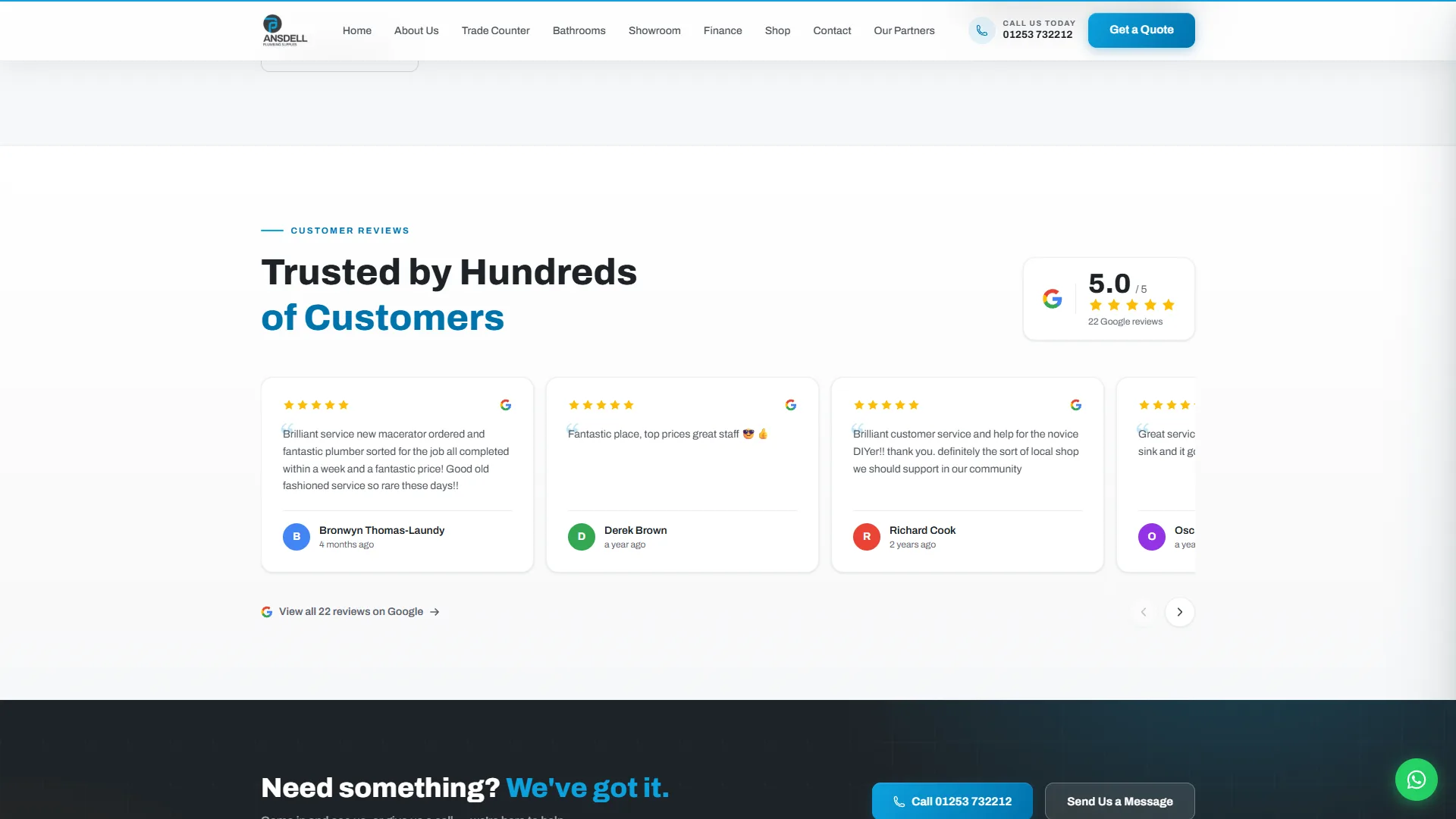
Task: Open the Shop menu item
Action: point(777,30)
